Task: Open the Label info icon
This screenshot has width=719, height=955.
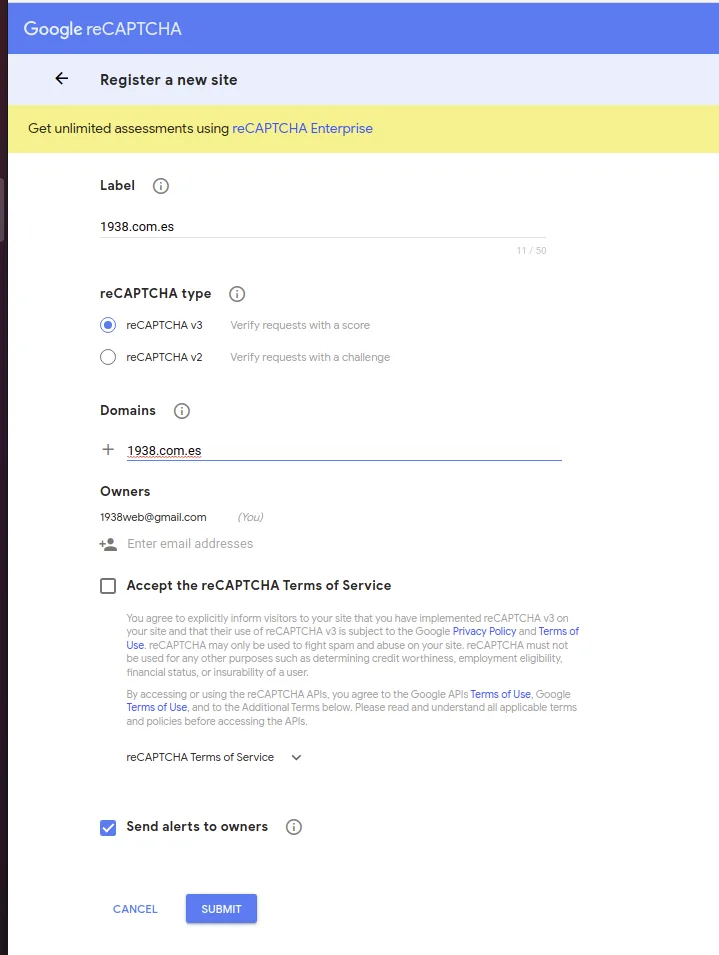Action: (161, 186)
